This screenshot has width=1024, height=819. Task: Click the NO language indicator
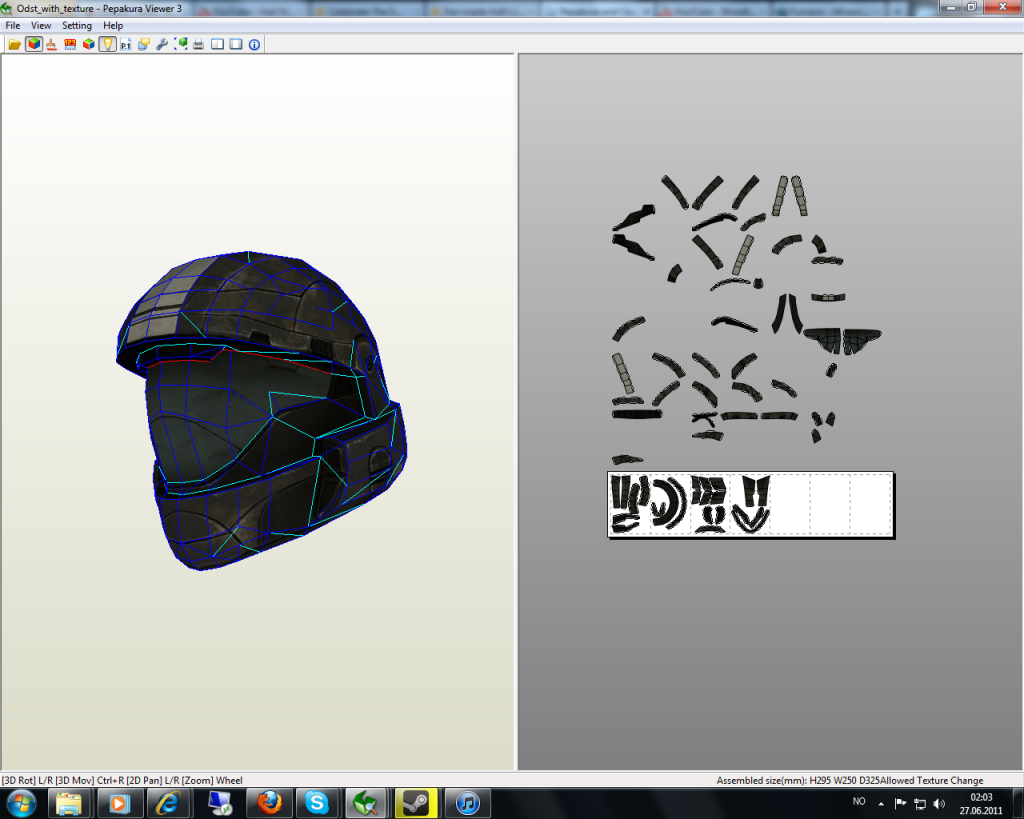(x=859, y=801)
